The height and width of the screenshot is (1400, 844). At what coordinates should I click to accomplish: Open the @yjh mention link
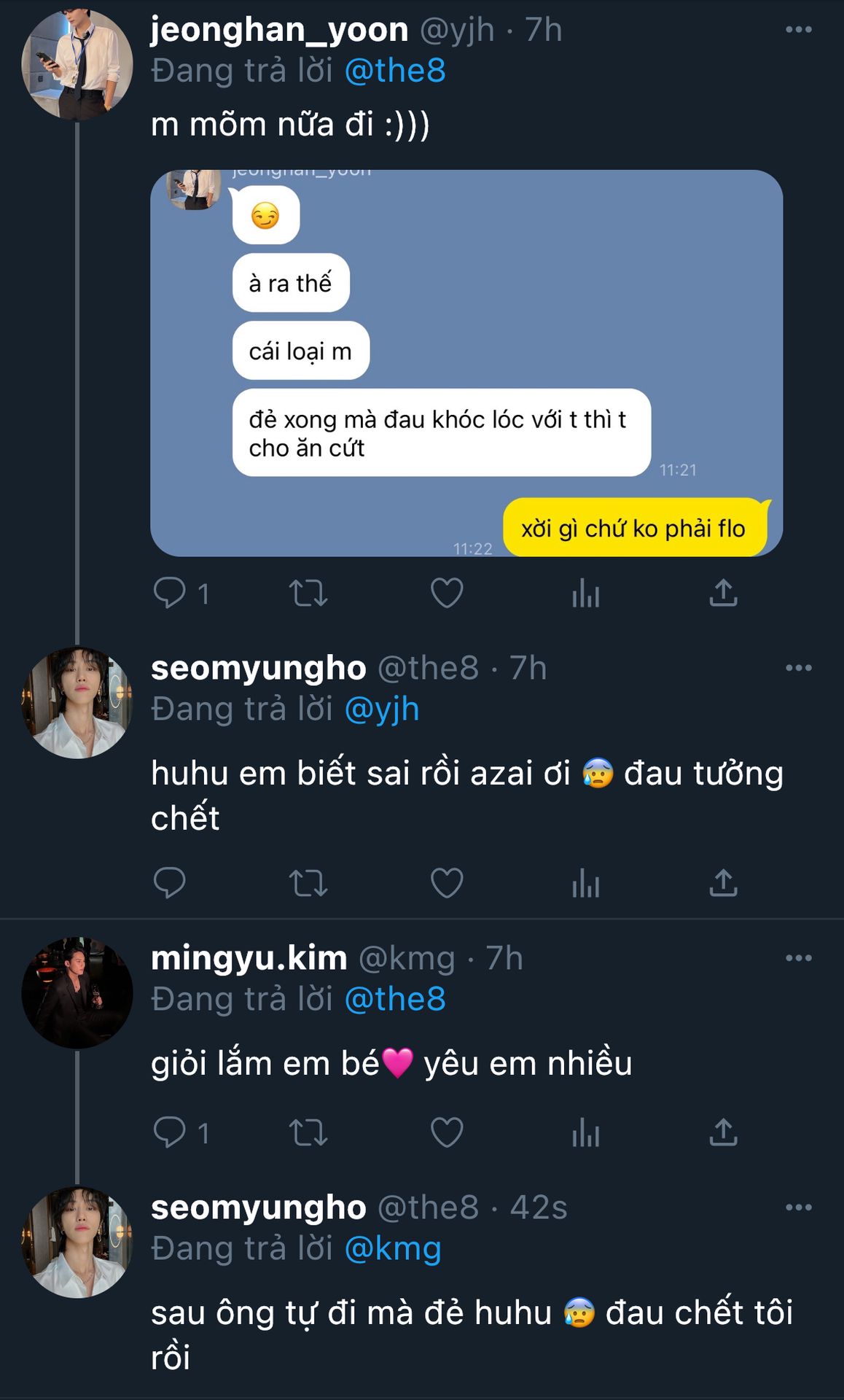[381, 709]
